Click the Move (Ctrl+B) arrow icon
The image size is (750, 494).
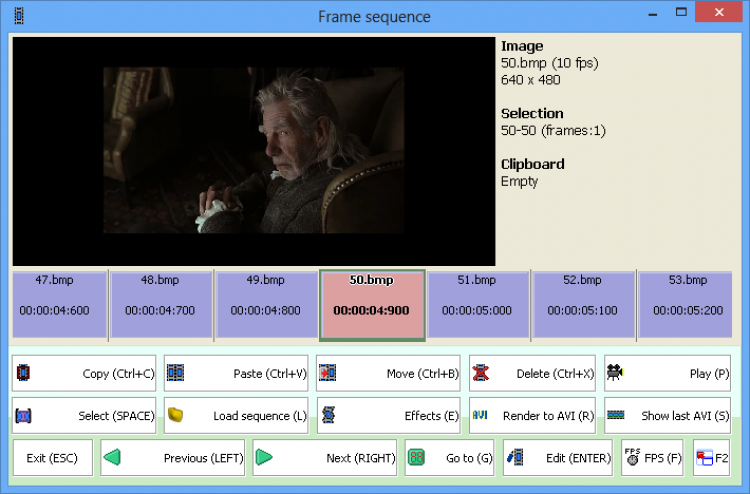(x=328, y=373)
